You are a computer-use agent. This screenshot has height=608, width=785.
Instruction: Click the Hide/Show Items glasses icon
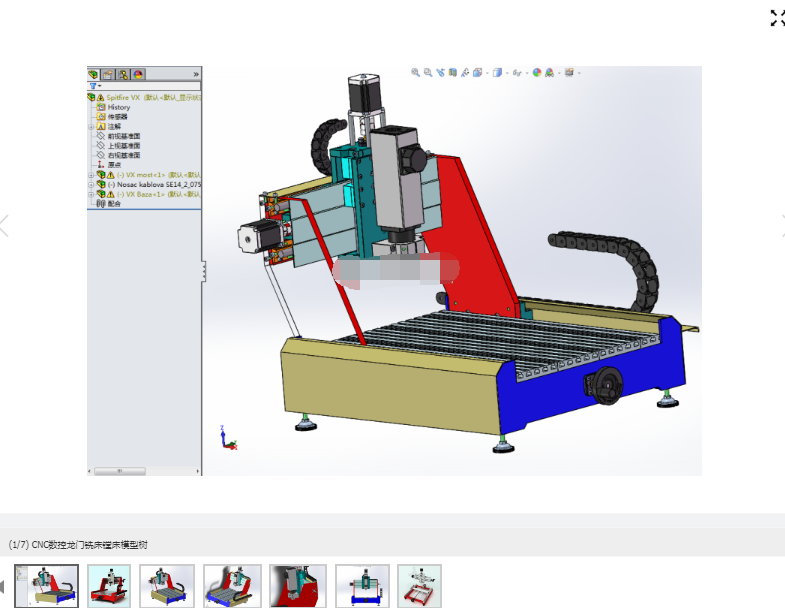517,73
